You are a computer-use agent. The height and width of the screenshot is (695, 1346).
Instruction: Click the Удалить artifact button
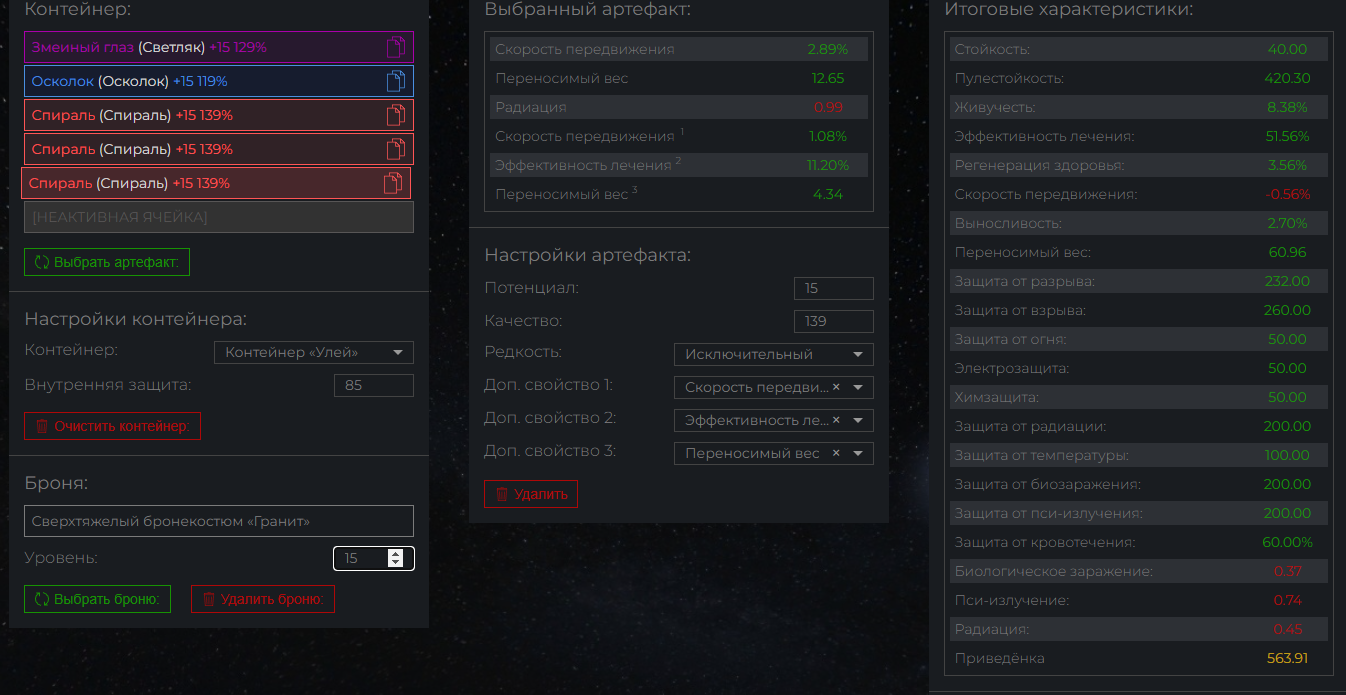pyautogui.click(x=531, y=494)
